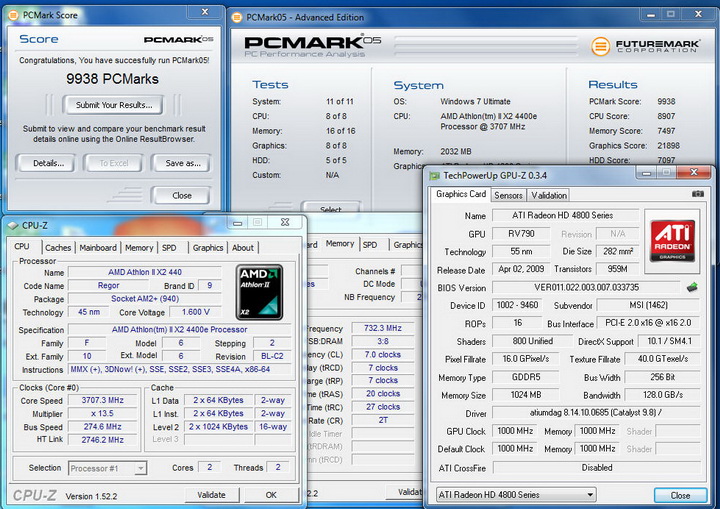Click the Validate button in front CPU-Z window
The image size is (720, 509).
[x=211, y=495]
